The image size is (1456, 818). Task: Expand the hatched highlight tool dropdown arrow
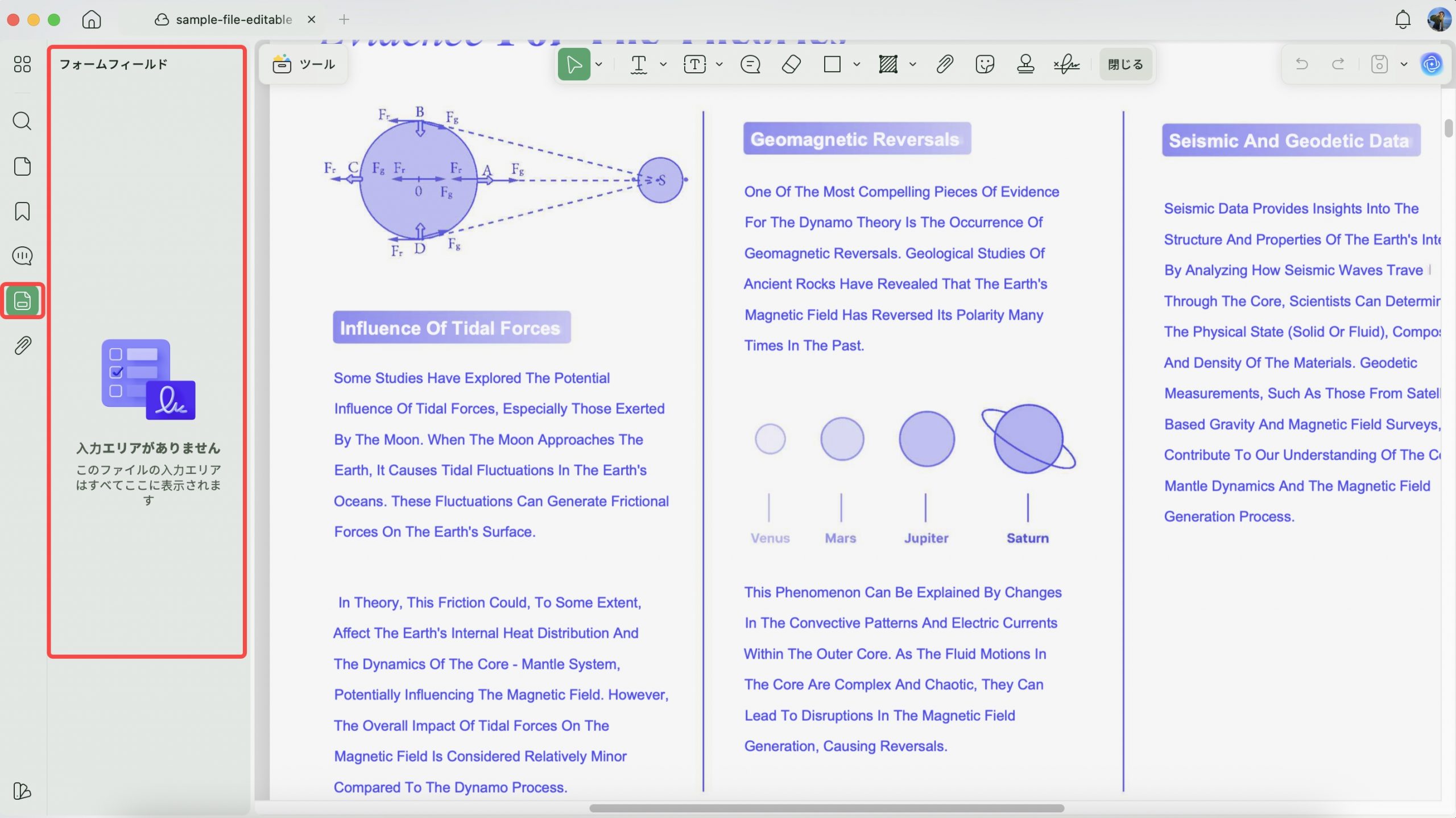[913, 64]
